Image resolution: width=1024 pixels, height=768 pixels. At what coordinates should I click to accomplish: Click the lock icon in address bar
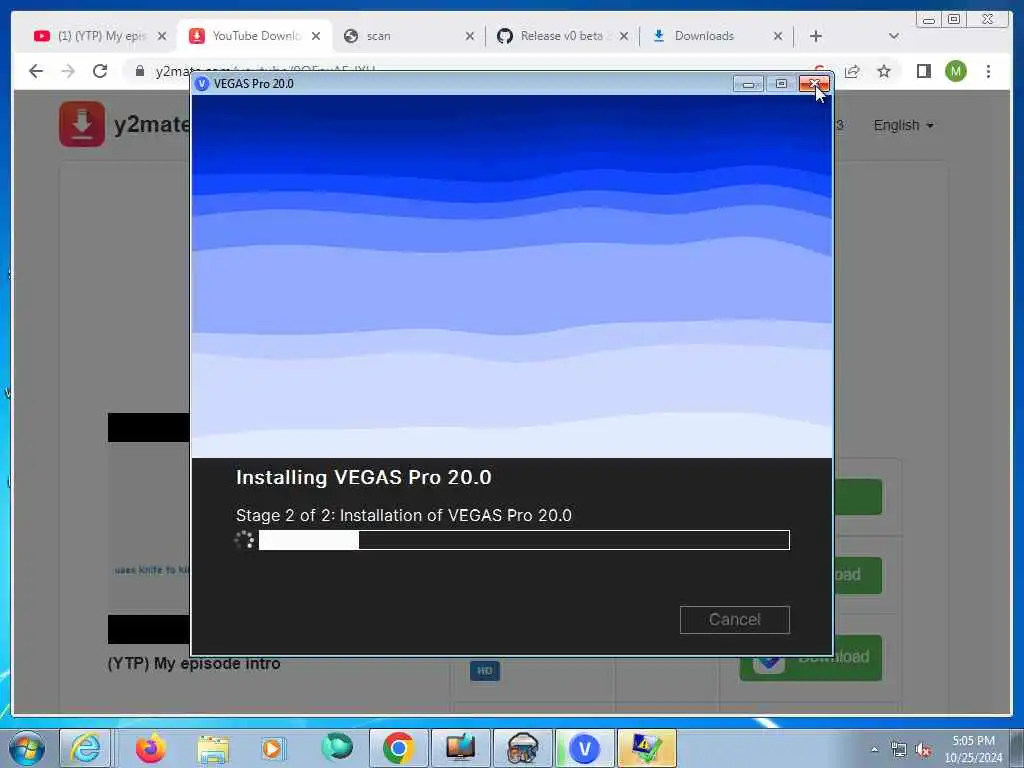tap(139, 71)
